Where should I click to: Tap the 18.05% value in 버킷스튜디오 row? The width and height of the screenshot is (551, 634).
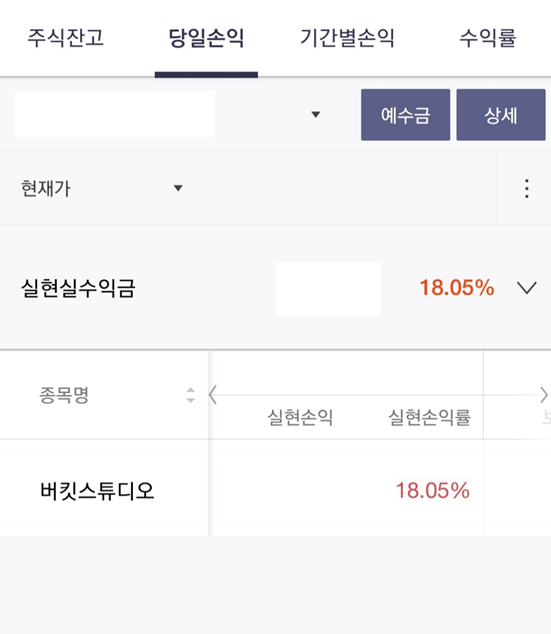tap(433, 490)
